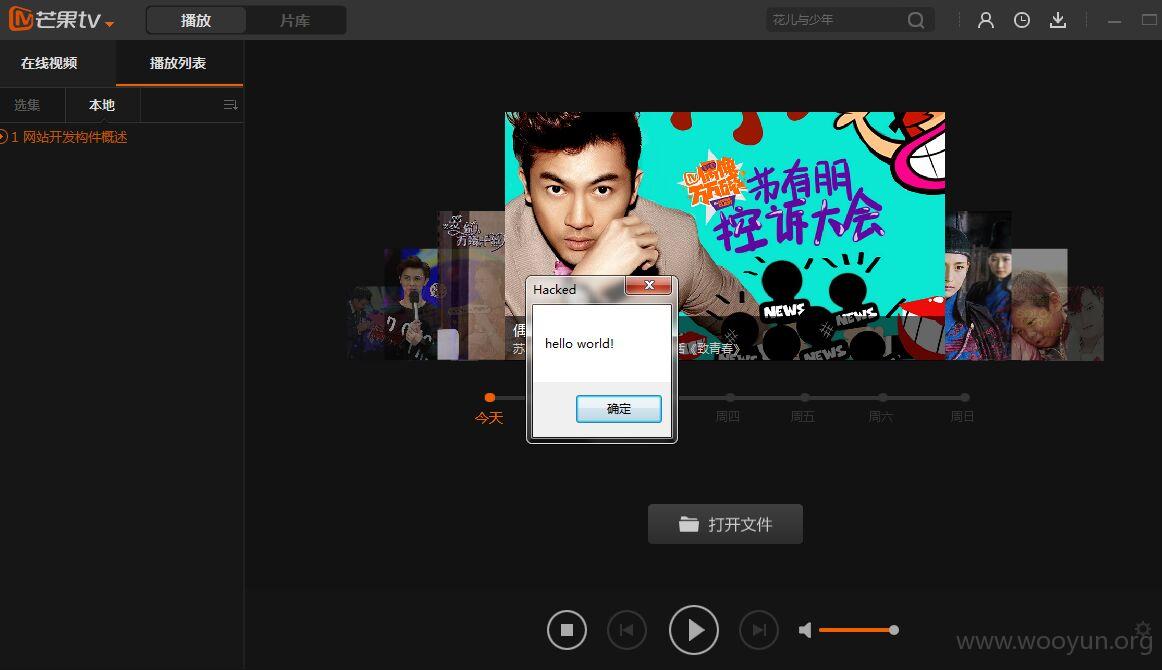
Task: Click the large play button
Action: pos(694,630)
